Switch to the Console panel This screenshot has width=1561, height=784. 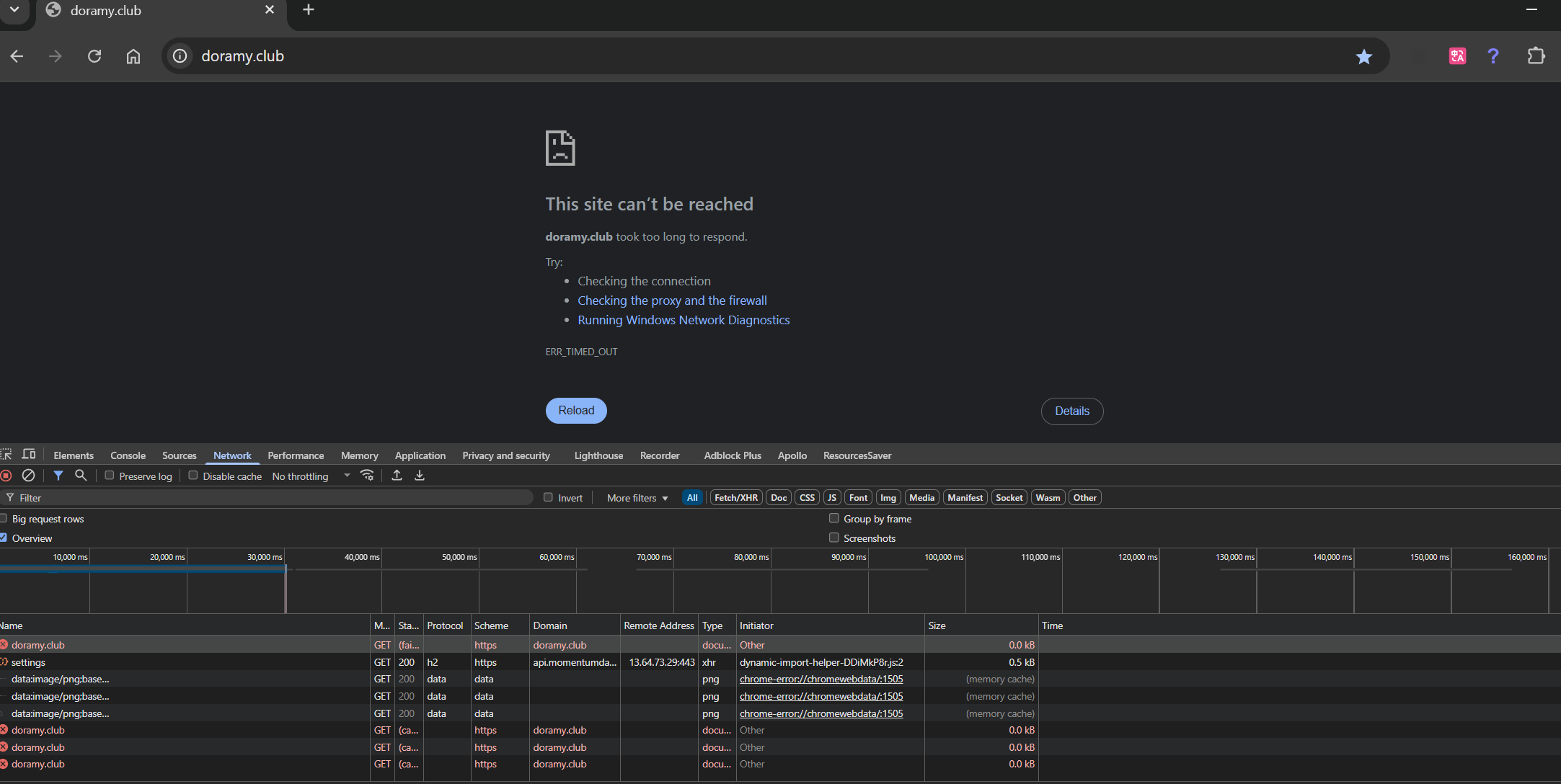click(x=128, y=455)
